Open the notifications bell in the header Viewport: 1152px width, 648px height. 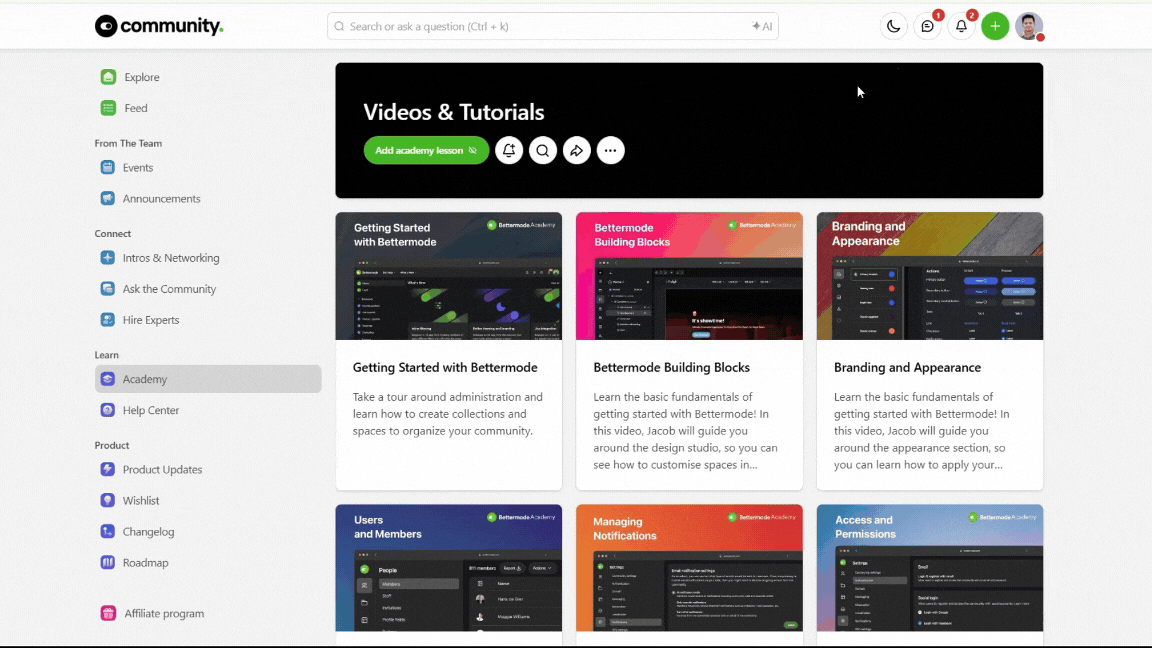tap(961, 27)
